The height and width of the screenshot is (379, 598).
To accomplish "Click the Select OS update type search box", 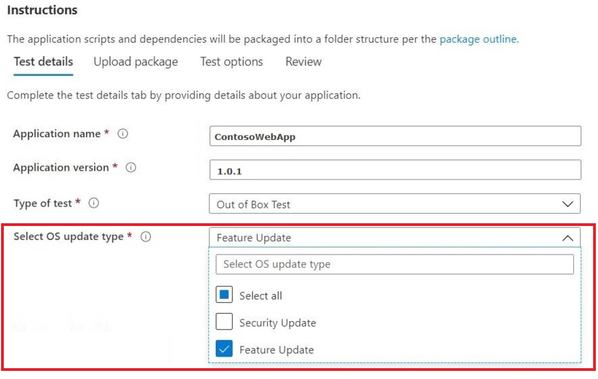I will click(395, 264).
